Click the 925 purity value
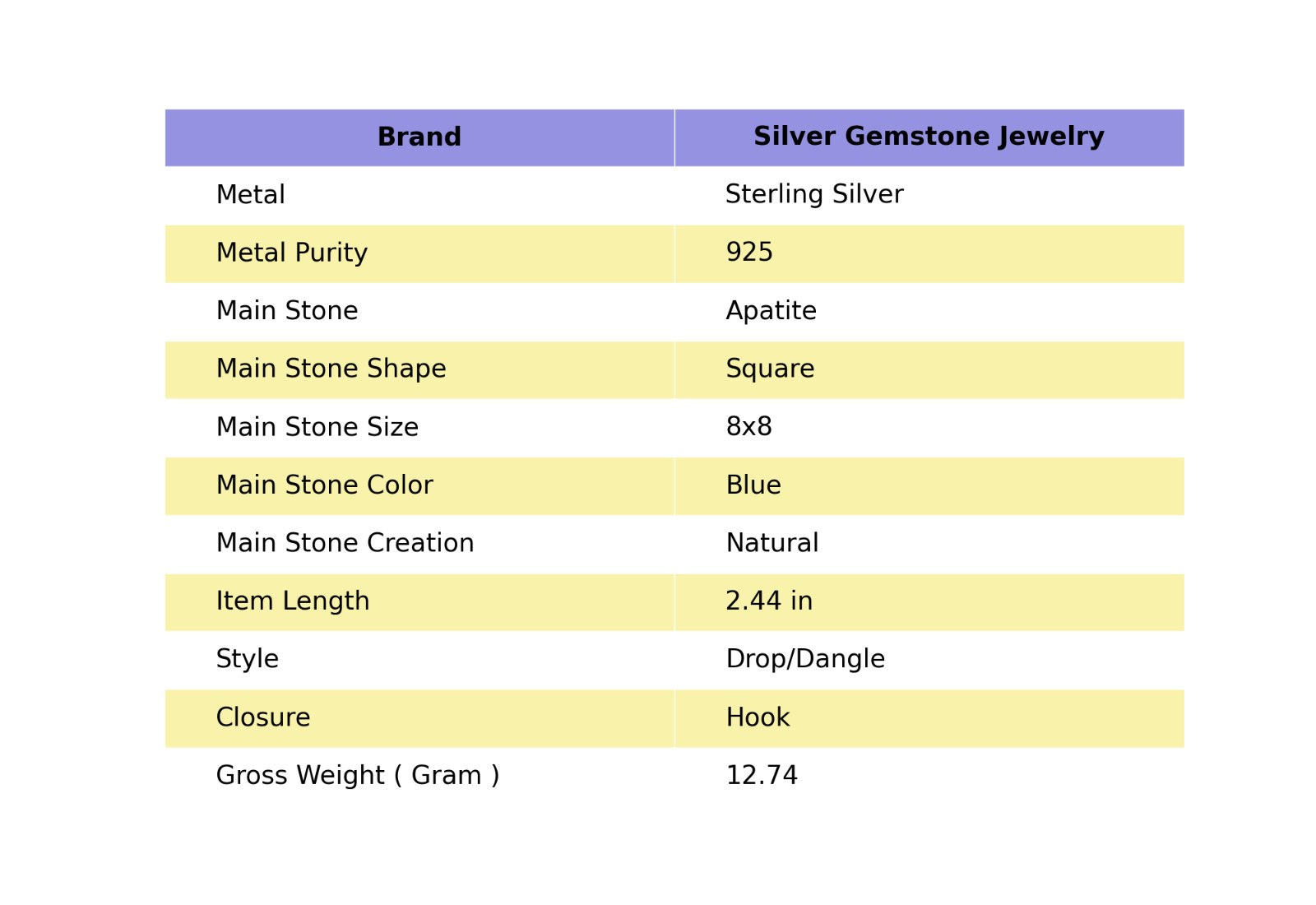The width and height of the screenshot is (1316, 905). pyautogui.click(x=749, y=253)
